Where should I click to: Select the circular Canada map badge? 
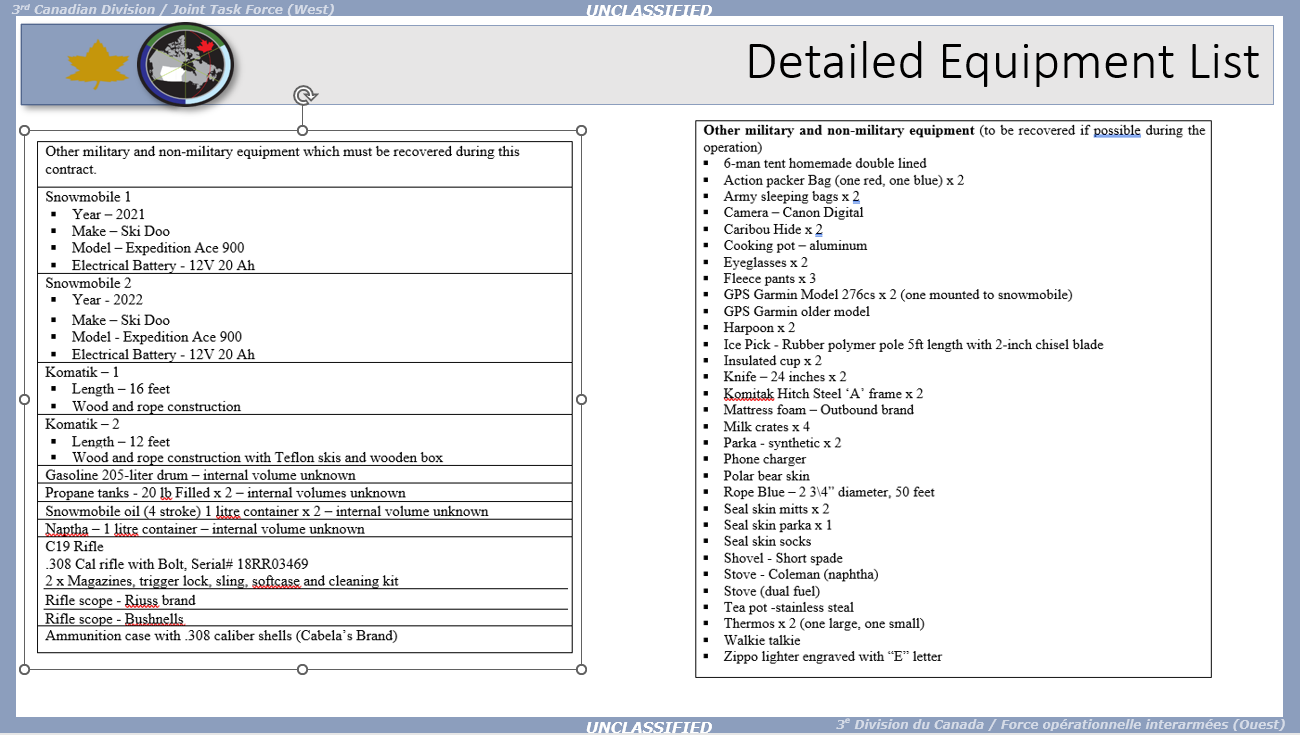[x=187, y=65]
